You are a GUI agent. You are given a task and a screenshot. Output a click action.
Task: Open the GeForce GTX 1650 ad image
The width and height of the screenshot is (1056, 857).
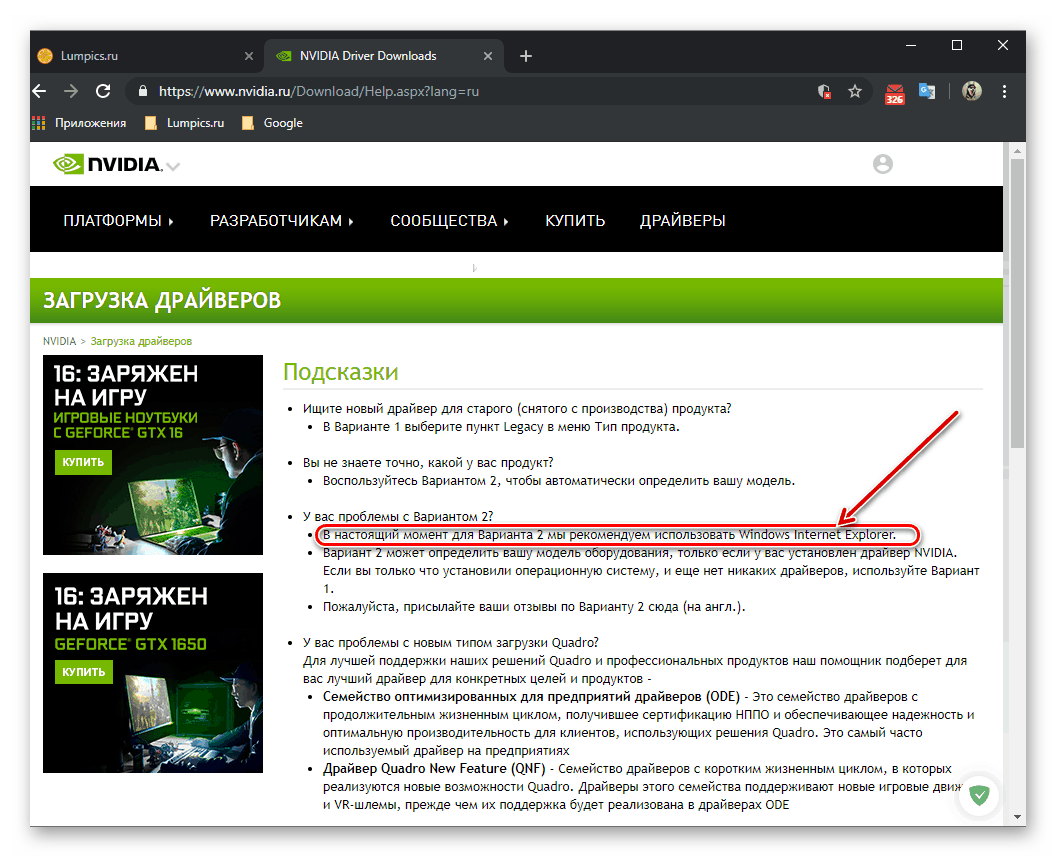click(x=153, y=673)
